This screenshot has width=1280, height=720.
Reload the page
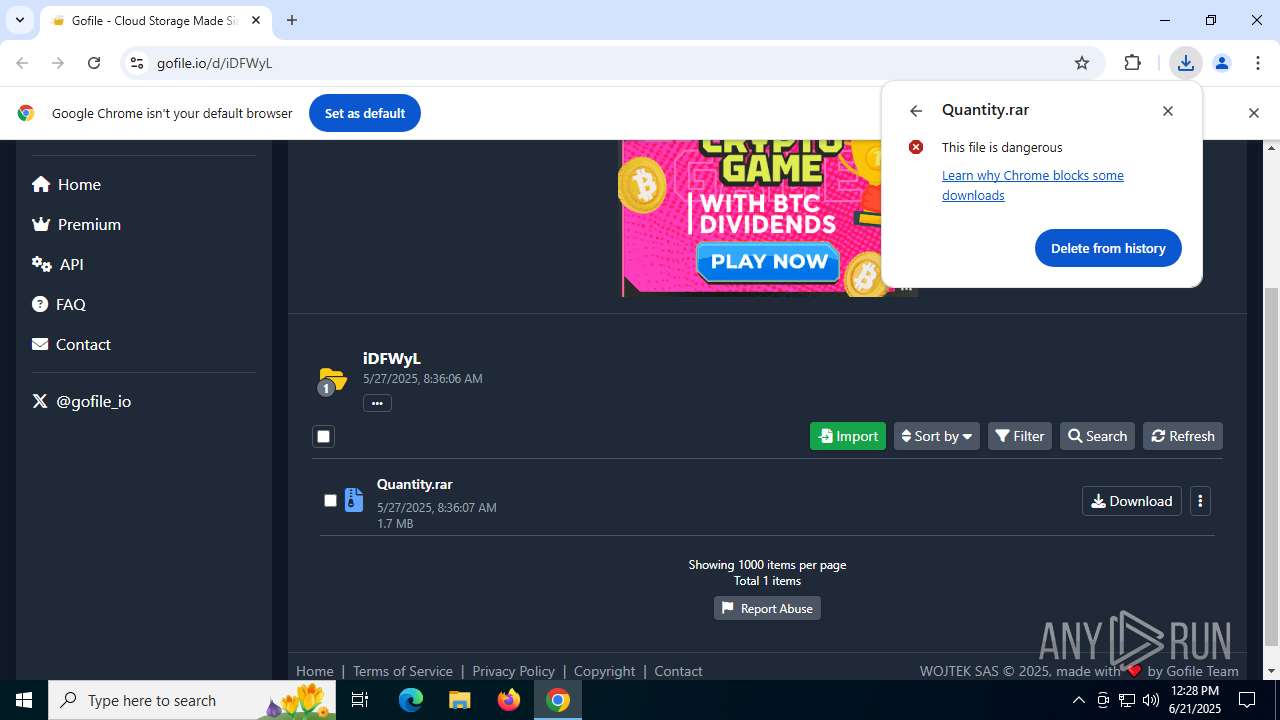pyautogui.click(x=94, y=63)
